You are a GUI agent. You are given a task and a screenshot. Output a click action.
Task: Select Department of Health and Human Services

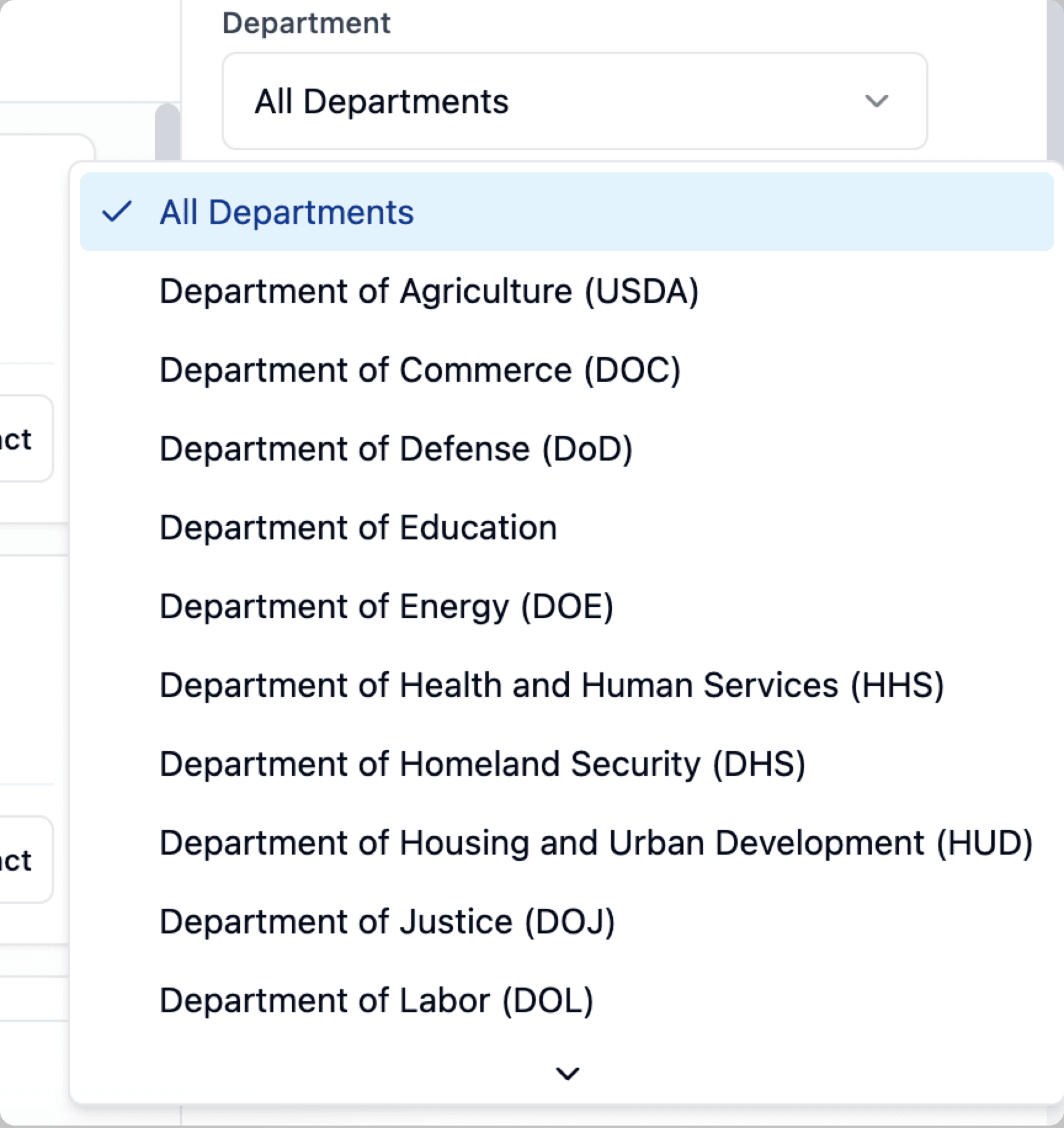pos(551,685)
